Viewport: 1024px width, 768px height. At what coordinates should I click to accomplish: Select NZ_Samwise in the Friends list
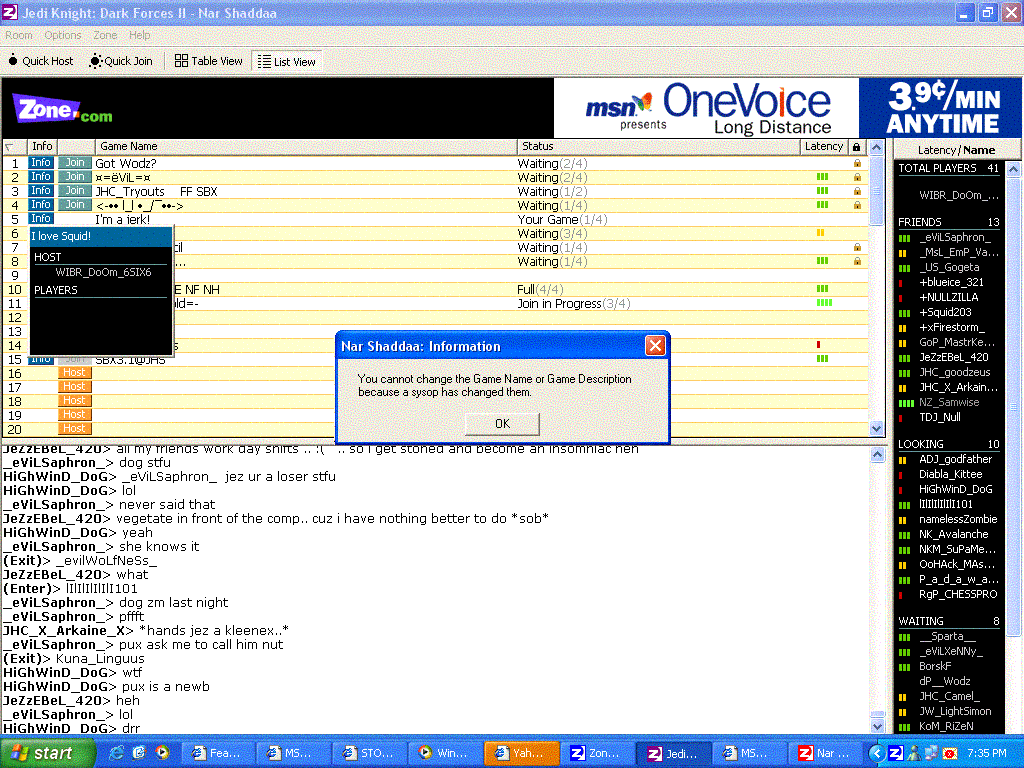949,402
